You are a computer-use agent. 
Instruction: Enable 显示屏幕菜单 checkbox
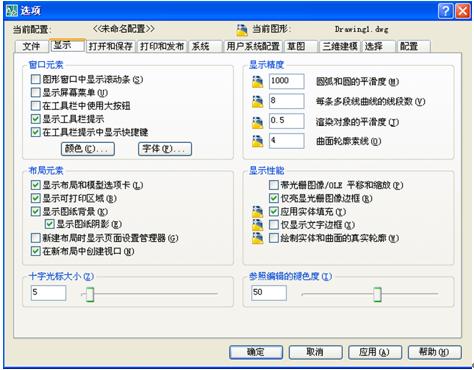coord(35,92)
